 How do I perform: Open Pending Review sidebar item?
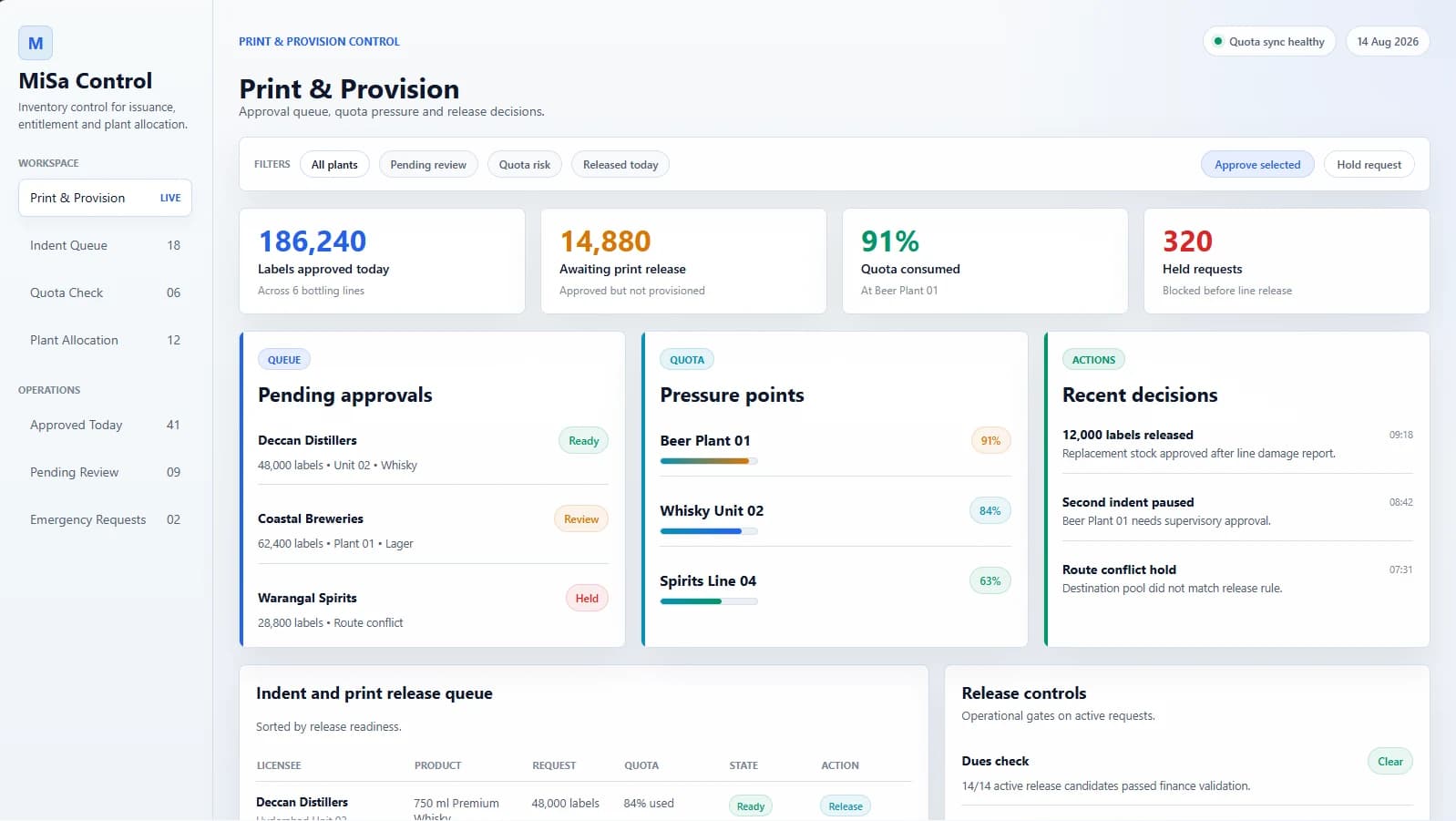[x=105, y=472]
